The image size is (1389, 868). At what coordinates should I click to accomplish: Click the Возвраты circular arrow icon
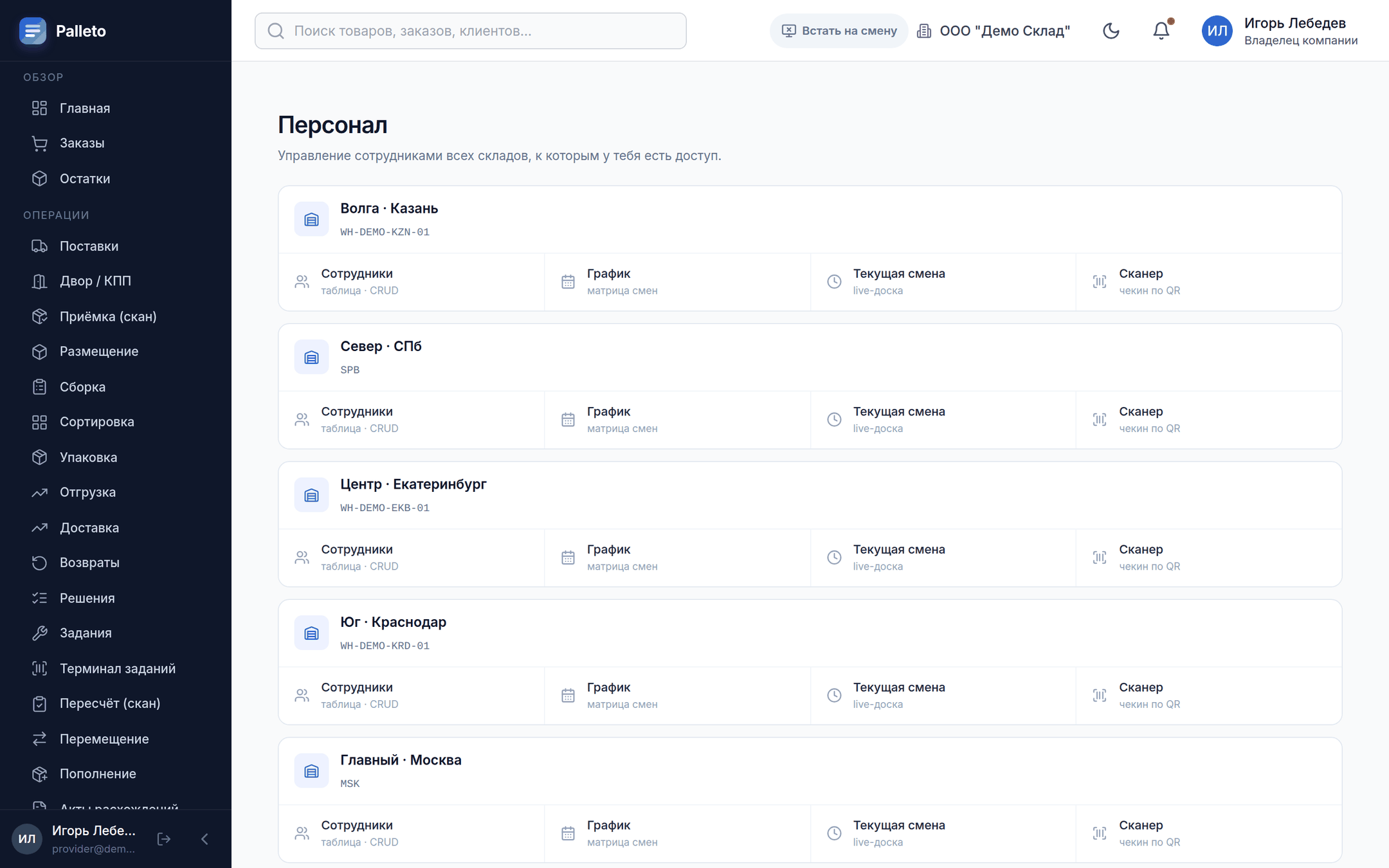pyautogui.click(x=40, y=563)
